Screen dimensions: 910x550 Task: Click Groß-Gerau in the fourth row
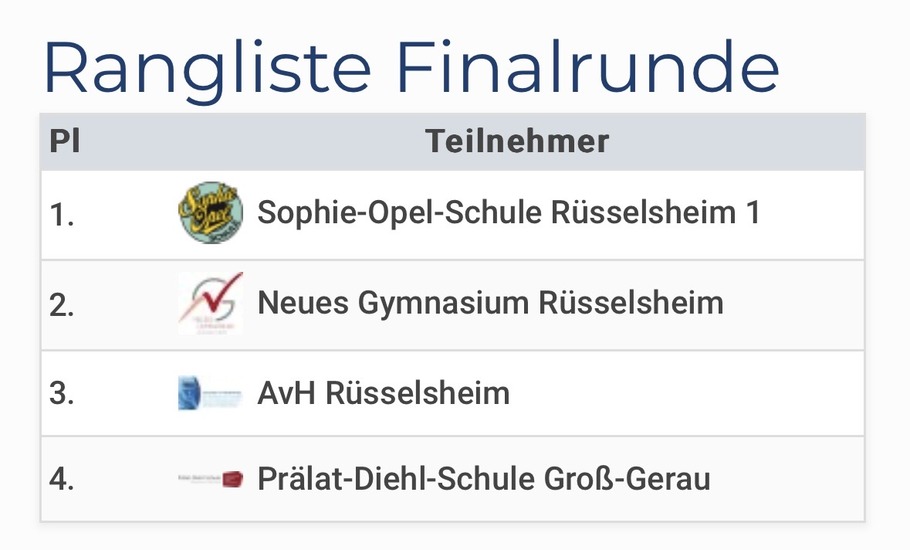coord(627,479)
